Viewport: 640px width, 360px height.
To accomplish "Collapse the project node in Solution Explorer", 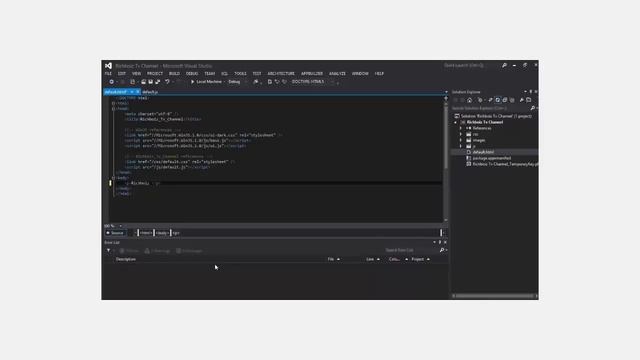I will coord(456,122).
